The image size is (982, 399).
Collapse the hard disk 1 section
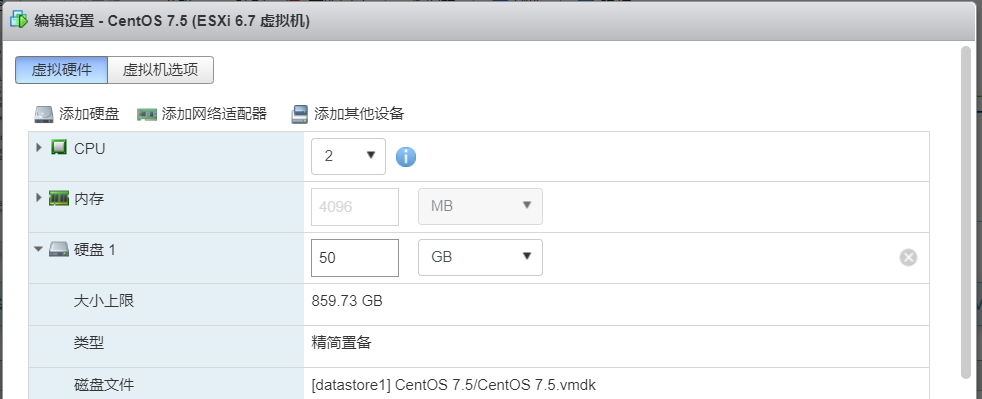[x=39, y=249]
